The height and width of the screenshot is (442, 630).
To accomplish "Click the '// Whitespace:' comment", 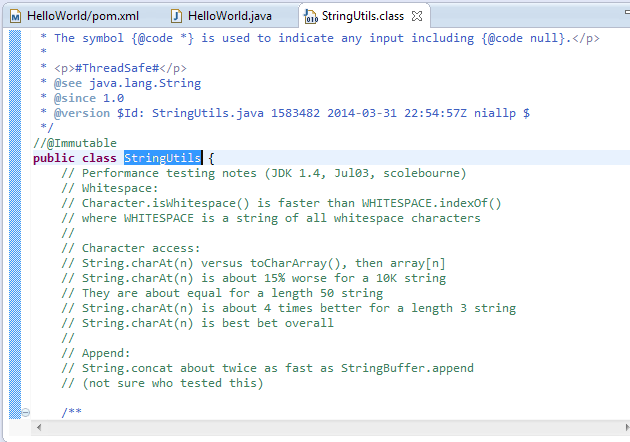I will [x=110, y=188].
